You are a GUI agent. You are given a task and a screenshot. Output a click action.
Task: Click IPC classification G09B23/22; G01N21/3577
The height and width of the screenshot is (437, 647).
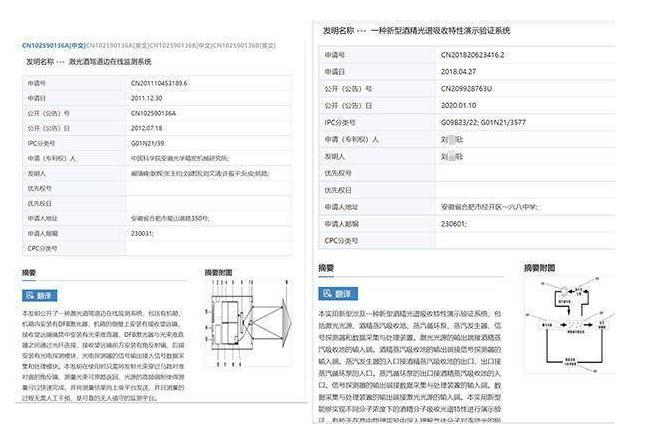tap(483, 122)
